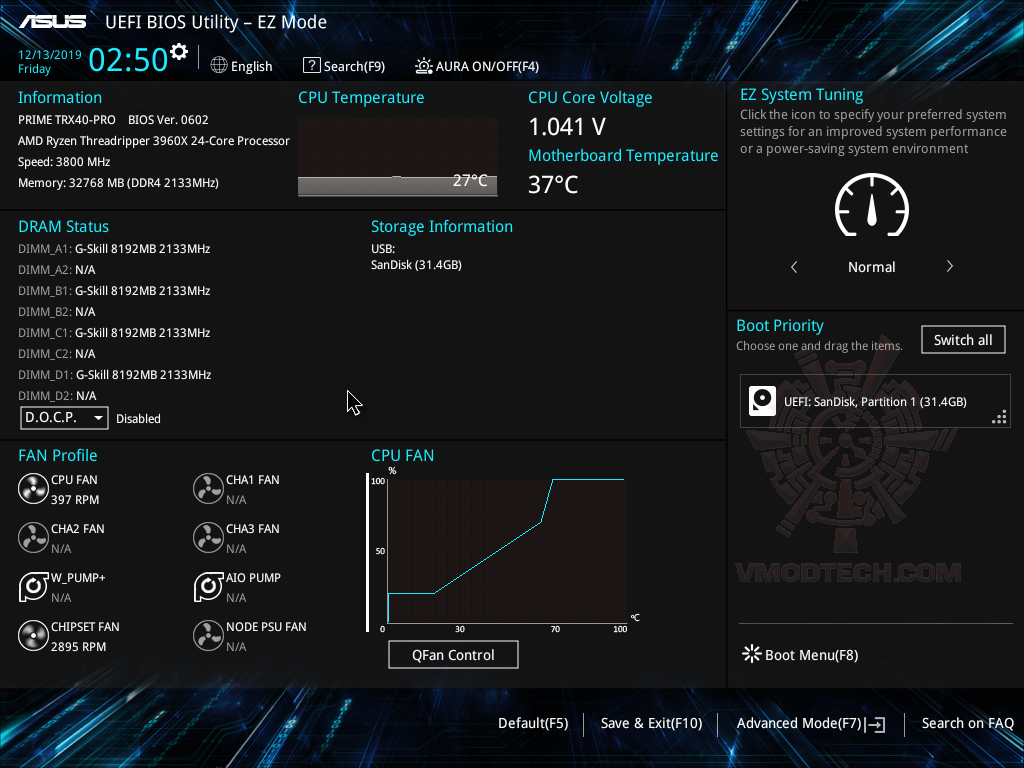Click DIMM_C1 G-Skill 8192MB entry

point(114,332)
